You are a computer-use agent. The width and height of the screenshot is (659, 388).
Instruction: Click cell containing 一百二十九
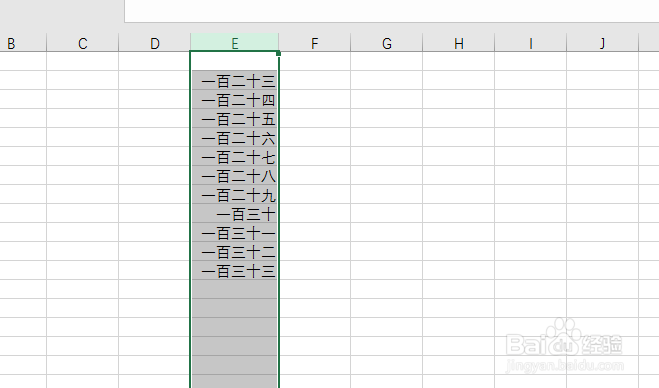click(x=235, y=194)
